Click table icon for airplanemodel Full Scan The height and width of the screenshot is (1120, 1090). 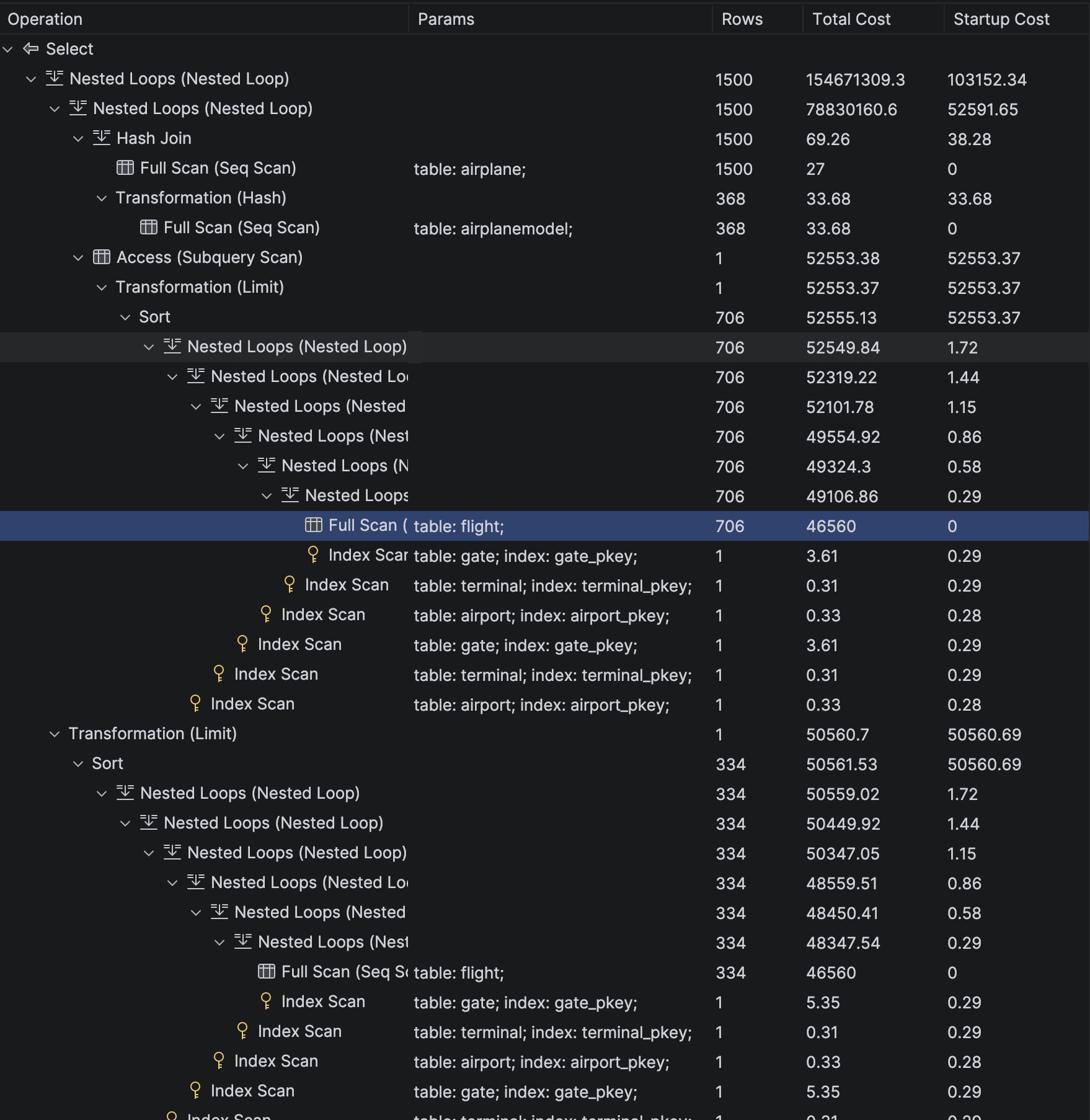click(149, 227)
